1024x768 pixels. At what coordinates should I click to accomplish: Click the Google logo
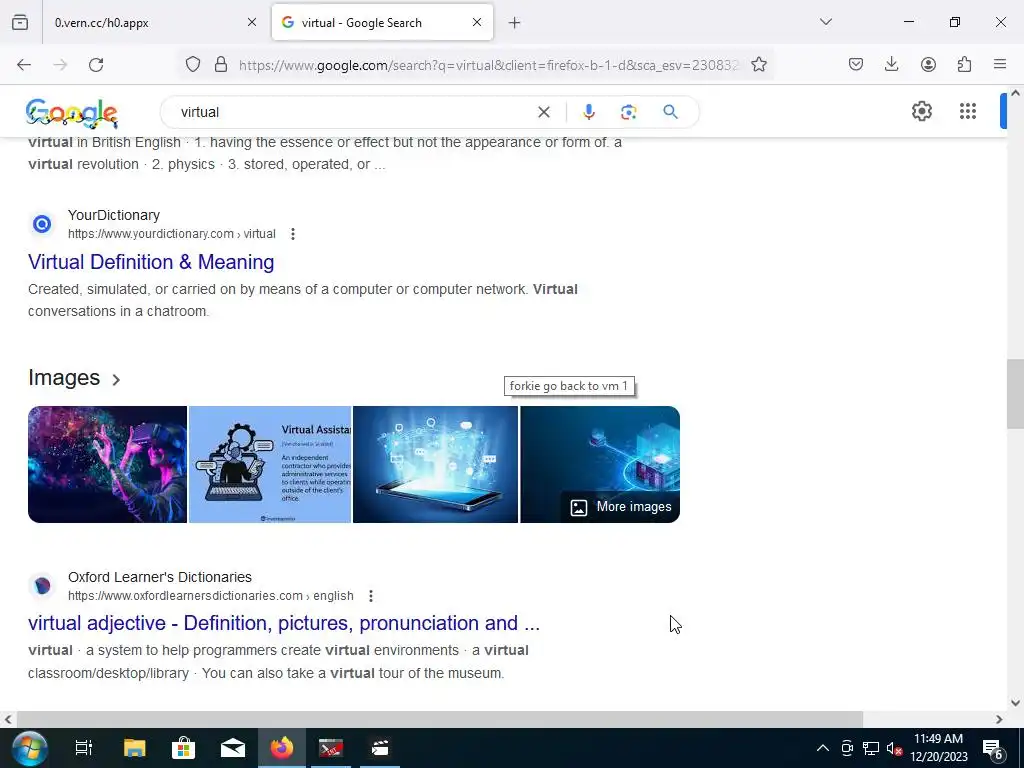click(72, 113)
